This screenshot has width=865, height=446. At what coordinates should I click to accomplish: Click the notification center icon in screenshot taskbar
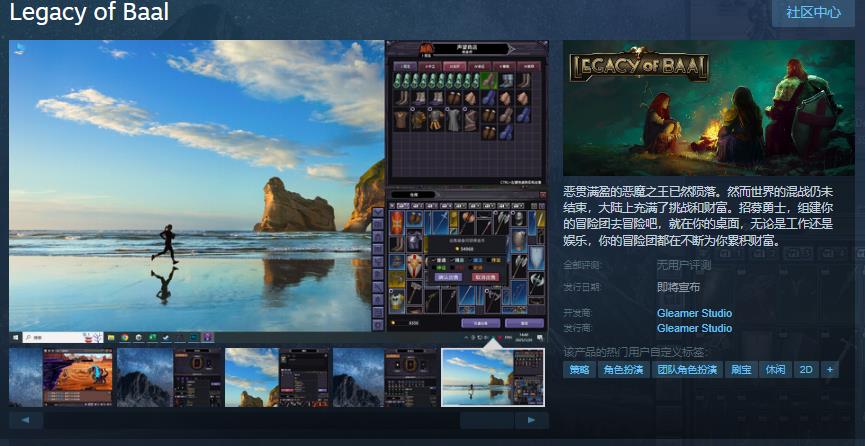click(x=540, y=337)
